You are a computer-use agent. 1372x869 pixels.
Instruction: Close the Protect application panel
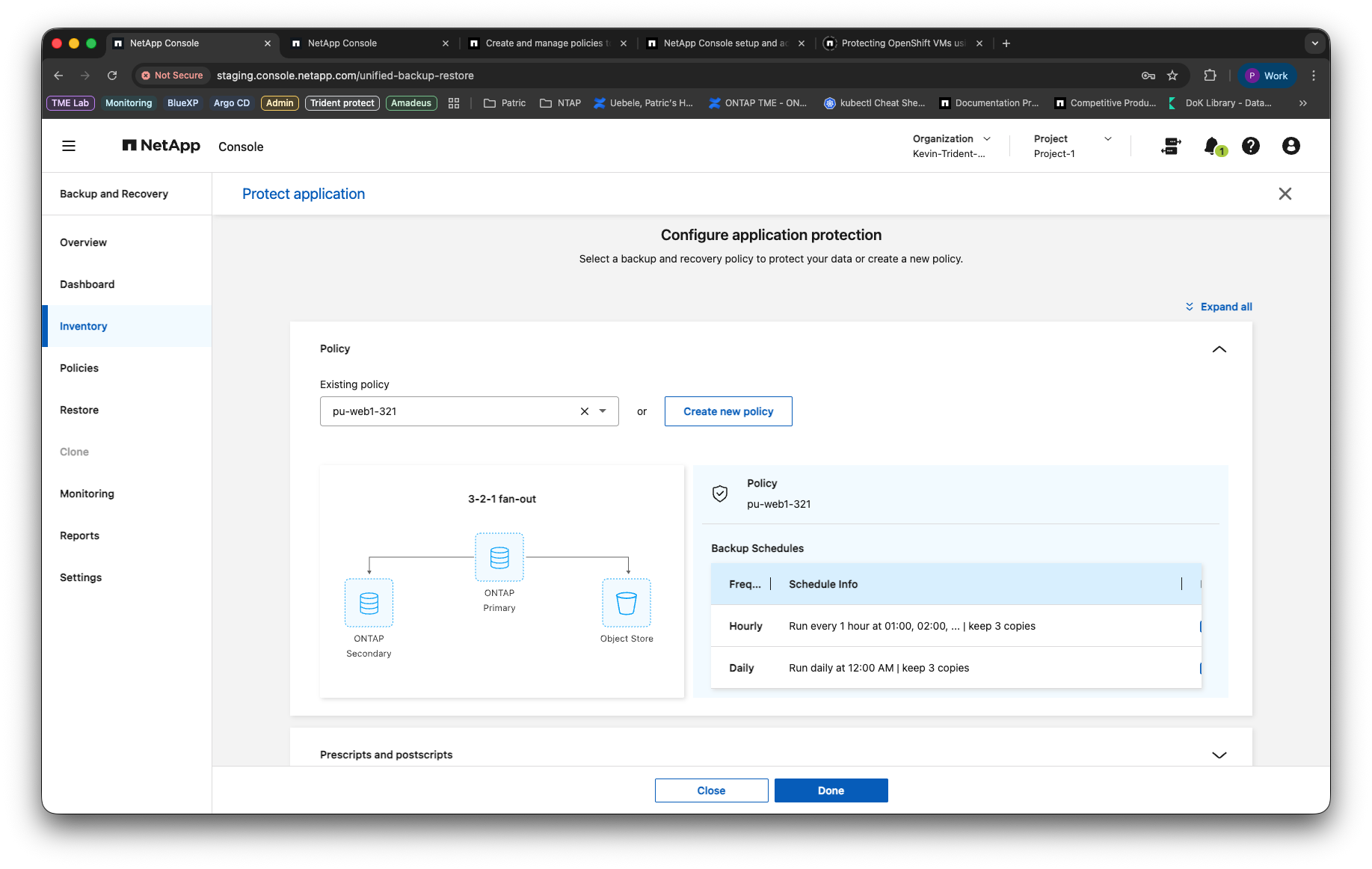[1285, 194]
